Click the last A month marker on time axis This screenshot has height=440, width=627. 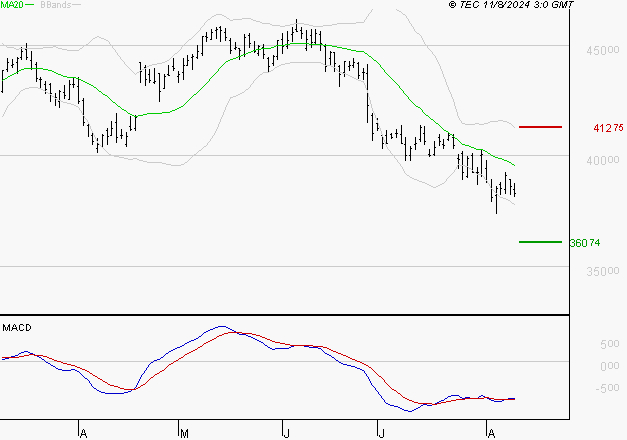point(491,434)
